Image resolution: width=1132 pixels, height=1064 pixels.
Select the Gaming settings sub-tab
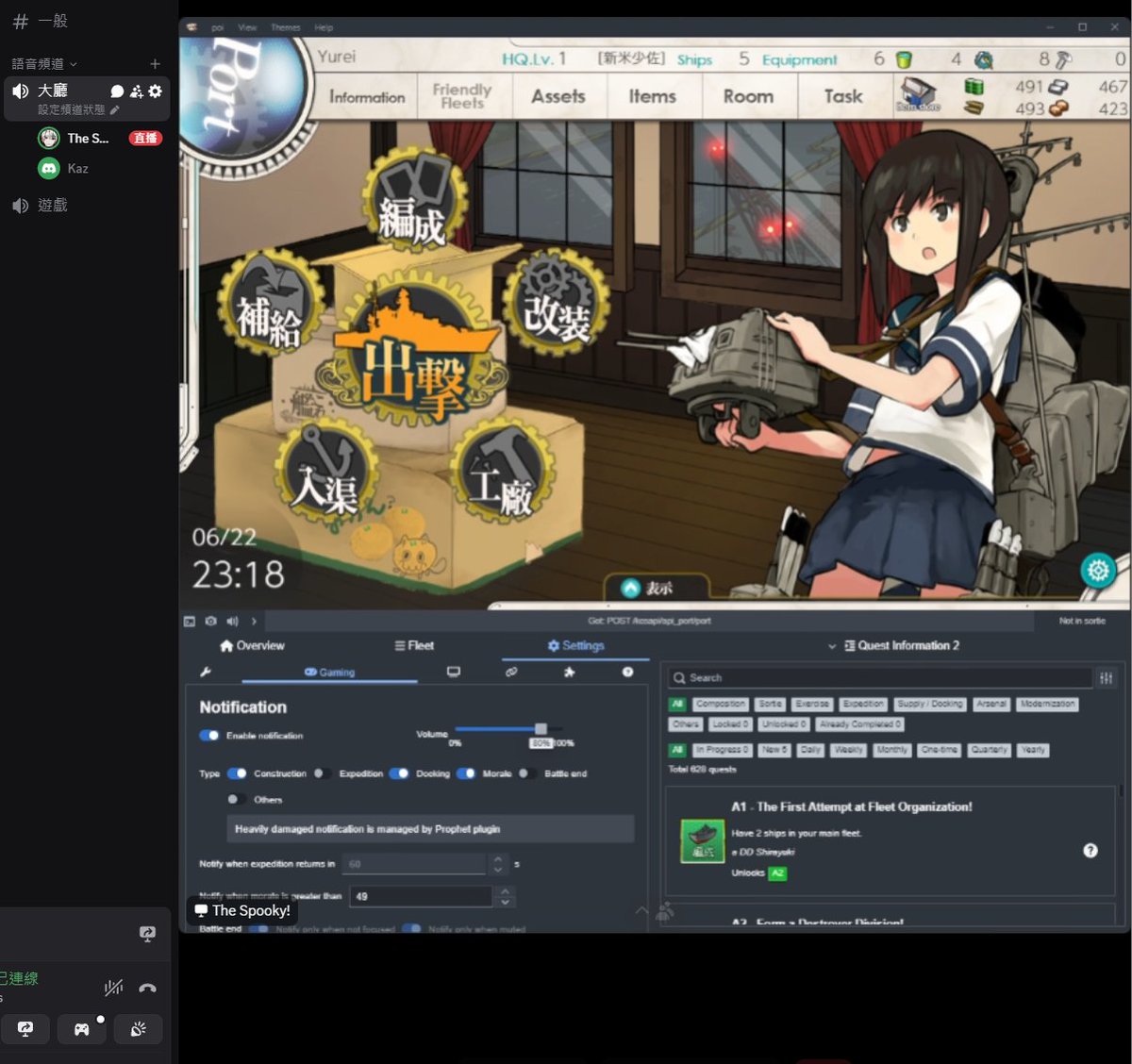click(330, 672)
